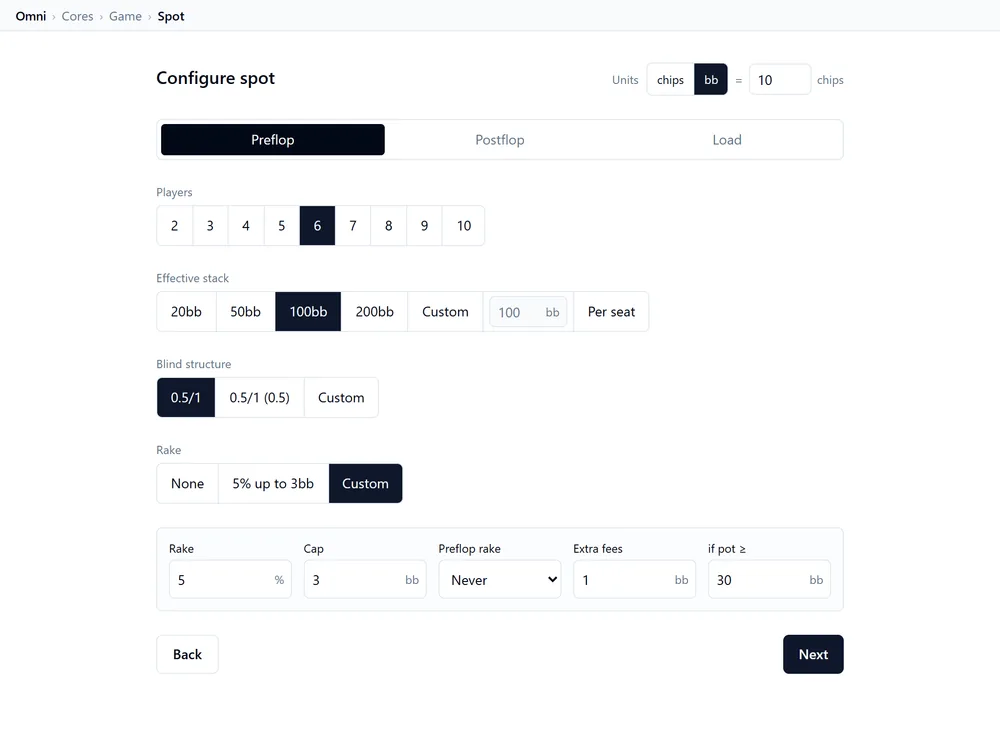Open the Preflop rake dropdown
The image size is (1000, 750).
point(500,580)
